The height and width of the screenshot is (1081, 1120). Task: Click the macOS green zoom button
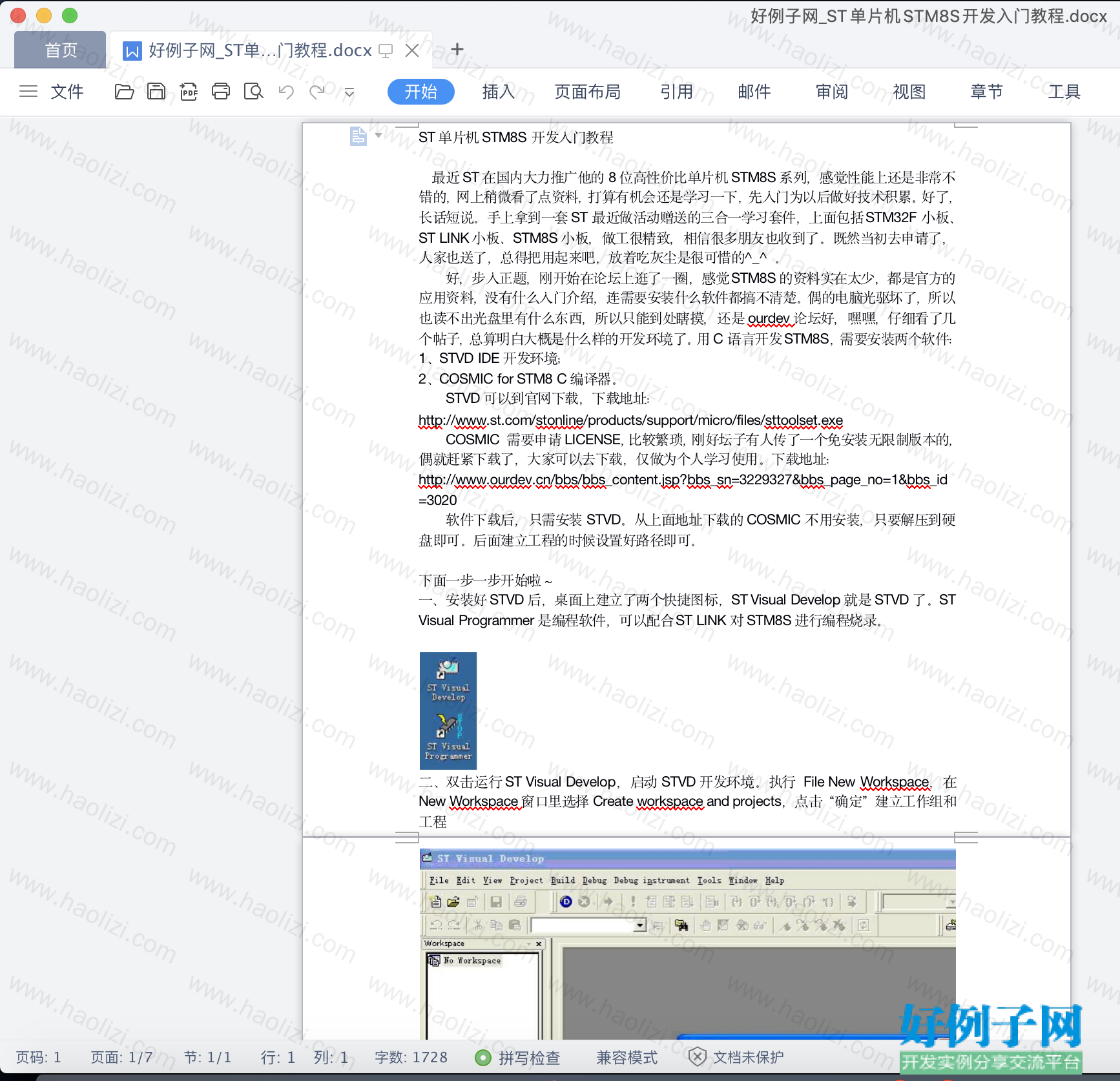(70, 15)
